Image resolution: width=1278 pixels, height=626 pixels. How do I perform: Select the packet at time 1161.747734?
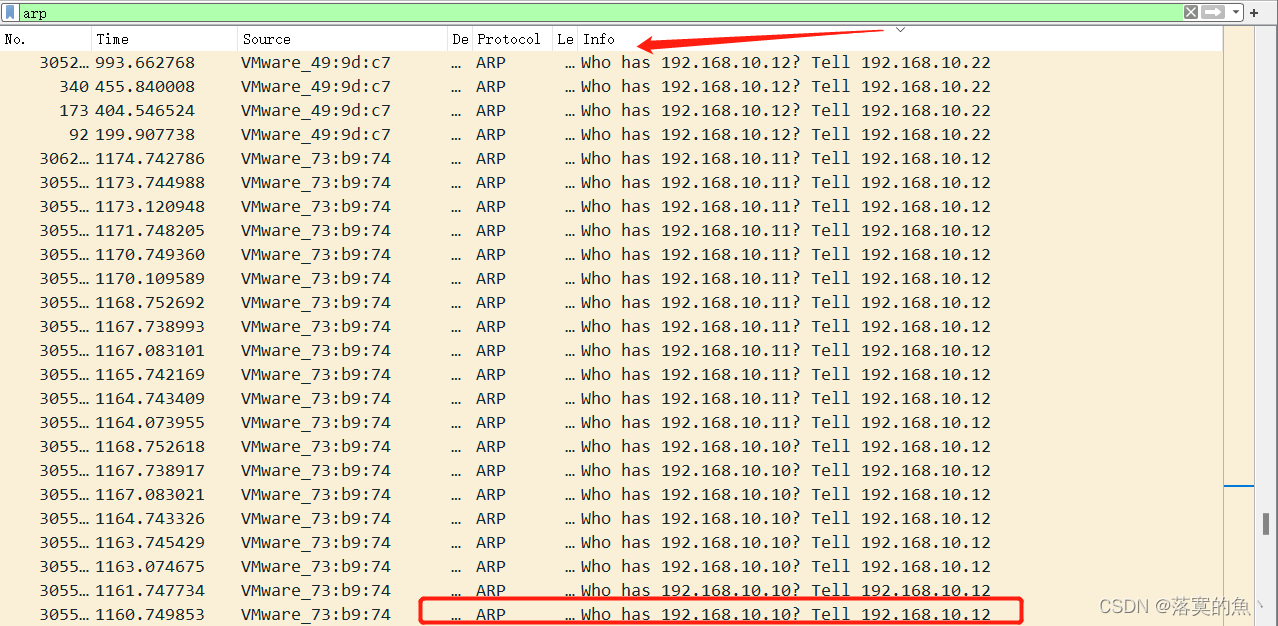pos(611,590)
